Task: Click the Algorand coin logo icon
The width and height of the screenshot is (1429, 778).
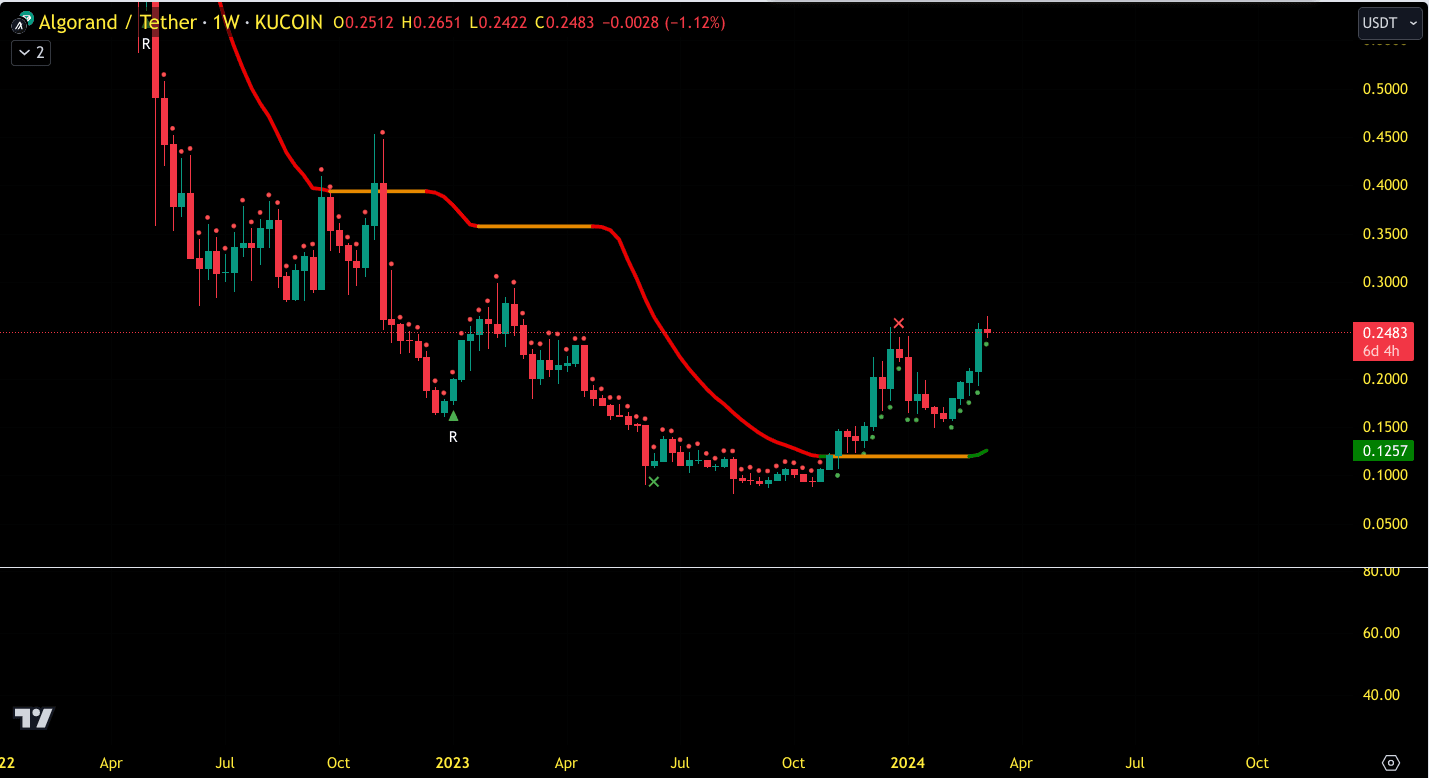Action: tap(21, 21)
